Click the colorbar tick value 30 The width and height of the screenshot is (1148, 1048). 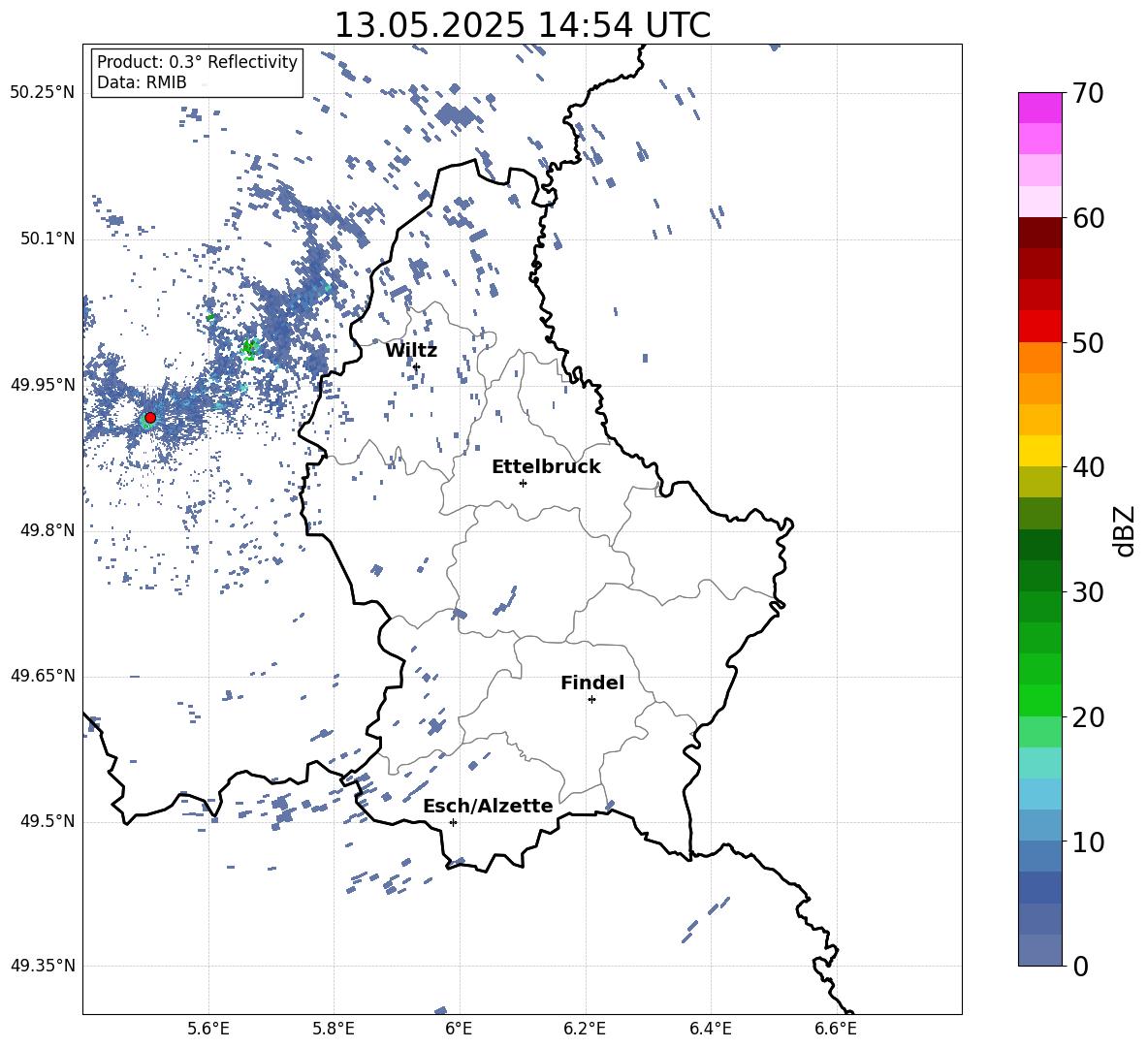click(1088, 592)
